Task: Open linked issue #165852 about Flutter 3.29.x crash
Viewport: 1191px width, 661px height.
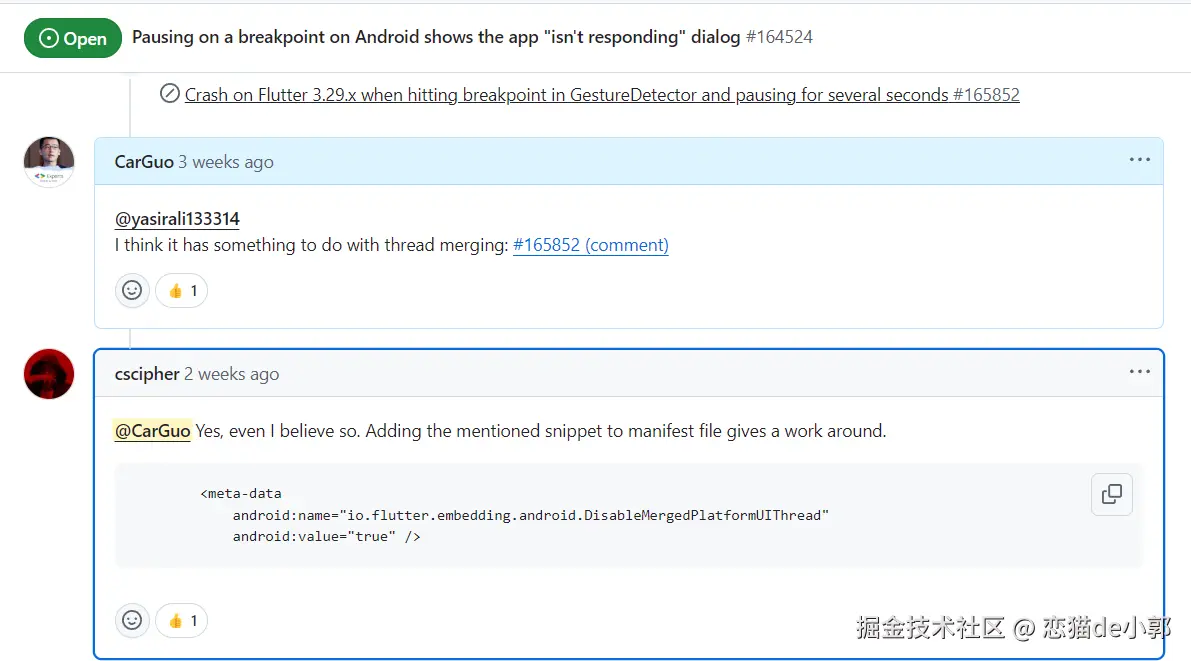Action: click(602, 95)
